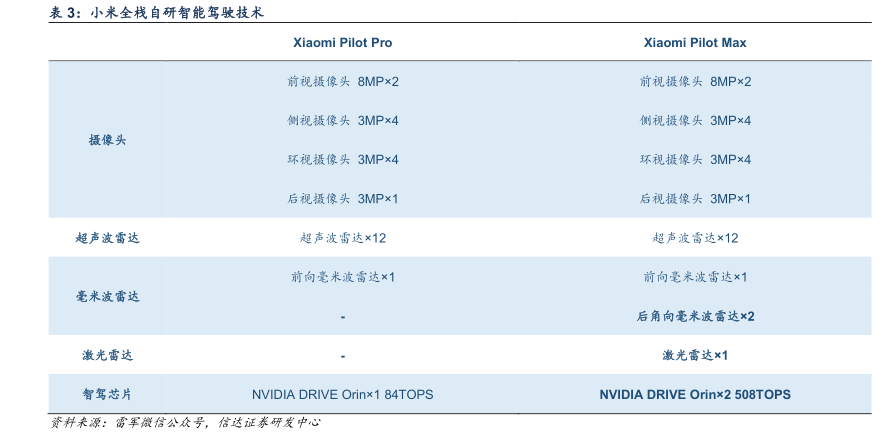Click the 智驾芯片 row label

pos(108,394)
